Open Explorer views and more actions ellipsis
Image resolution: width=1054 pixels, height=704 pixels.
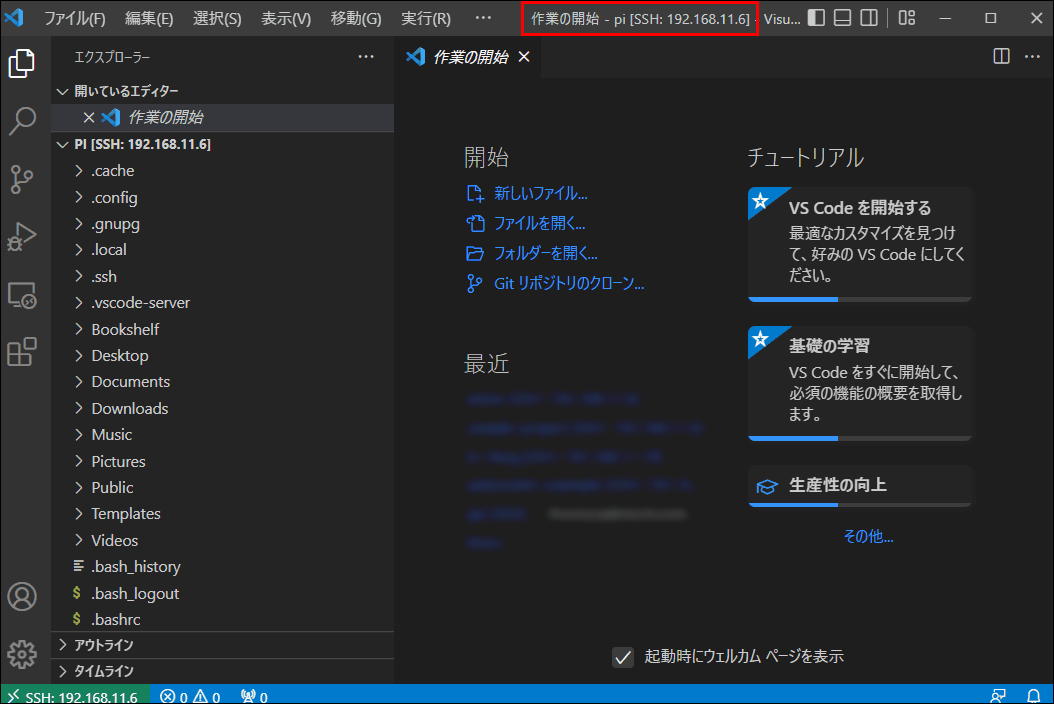coord(366,57)
